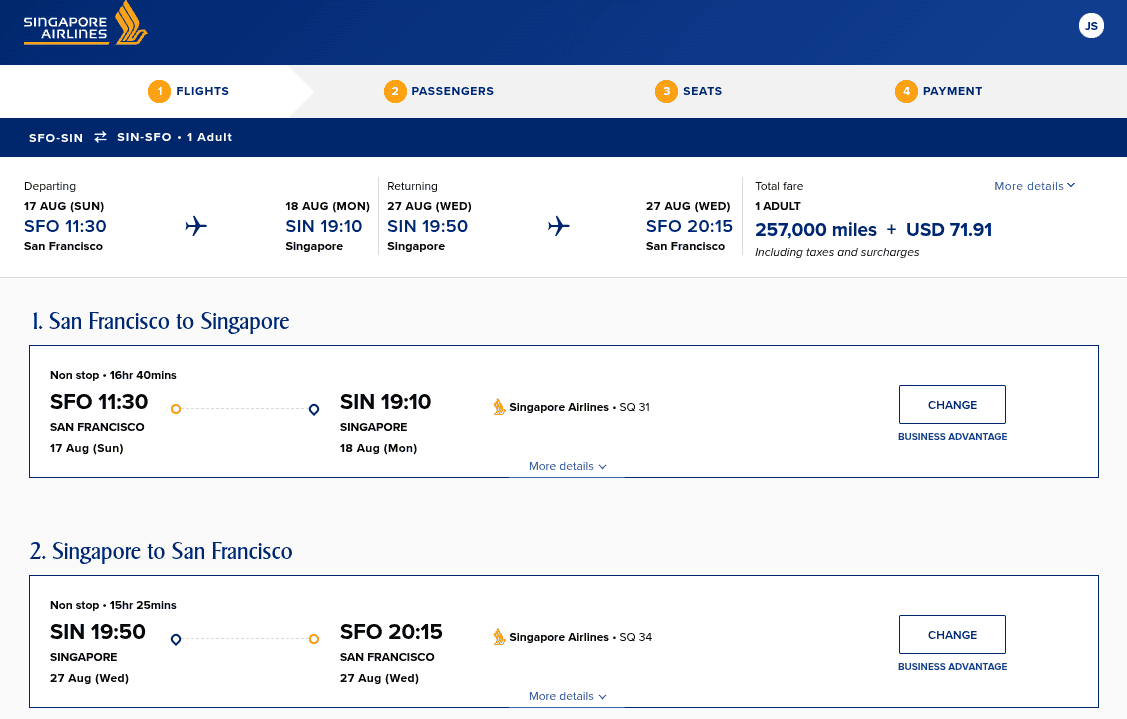Click the swap arrows icon between SFO-SIN and SIN-SFO
This screenshot has width=1127, height=719.
(101, 137)
